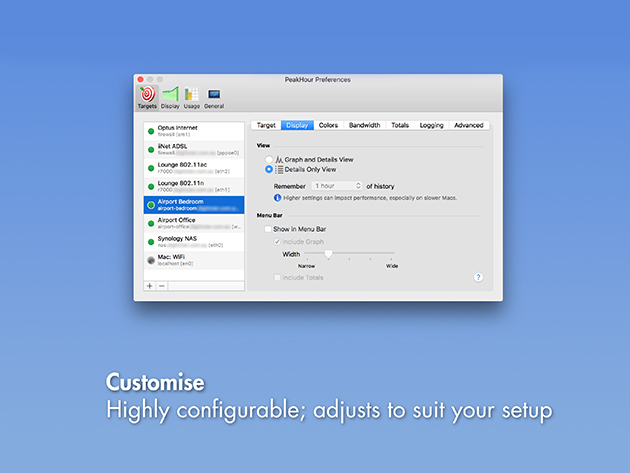
Task: Open the Usage preferences pane
Action: click(x=191, y=96)
